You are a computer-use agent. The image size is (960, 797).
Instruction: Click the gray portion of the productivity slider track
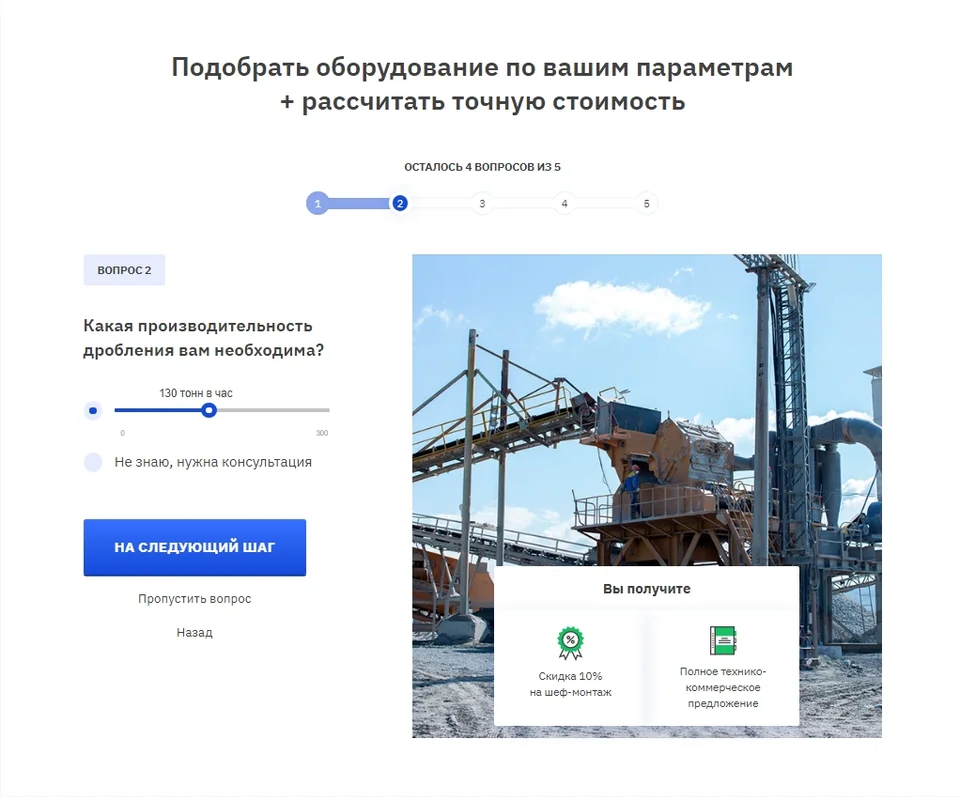[x=273, y=410]
